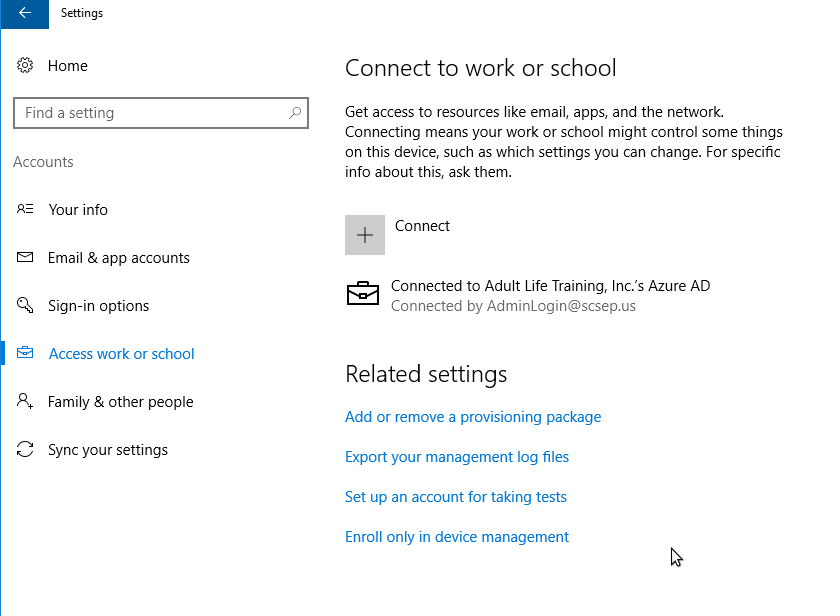
Task: Open Export your management log files
Action: [457, 457]
